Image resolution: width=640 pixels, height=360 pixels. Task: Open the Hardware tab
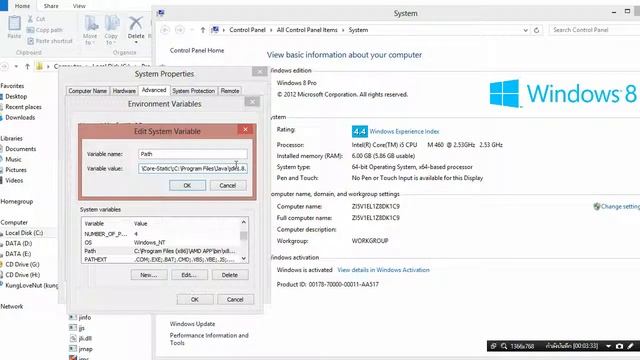124,91
